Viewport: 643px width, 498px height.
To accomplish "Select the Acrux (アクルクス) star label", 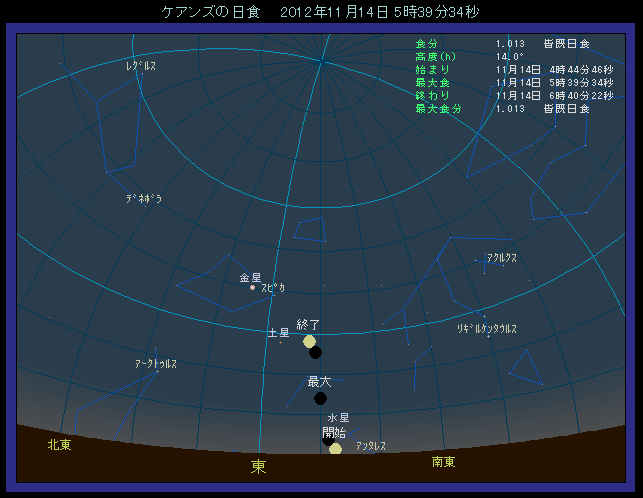I will pos(501,258).
